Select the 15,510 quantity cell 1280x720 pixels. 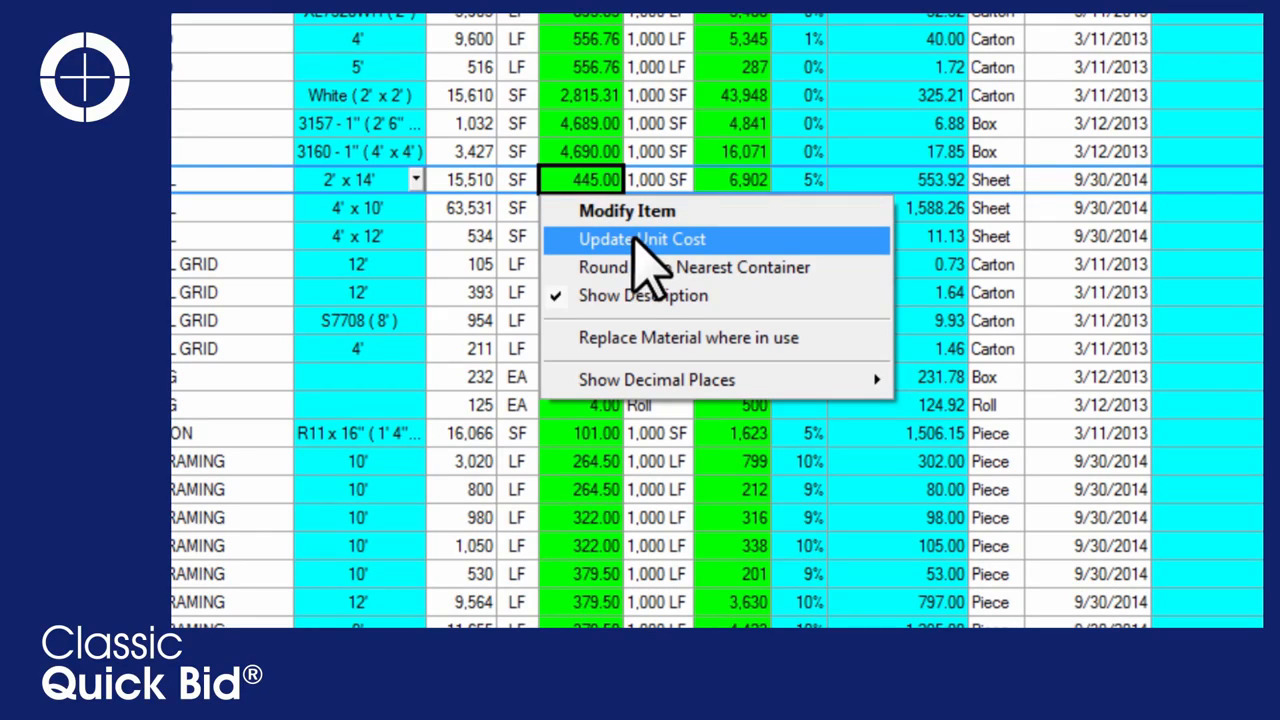click(x=462, y=180)
